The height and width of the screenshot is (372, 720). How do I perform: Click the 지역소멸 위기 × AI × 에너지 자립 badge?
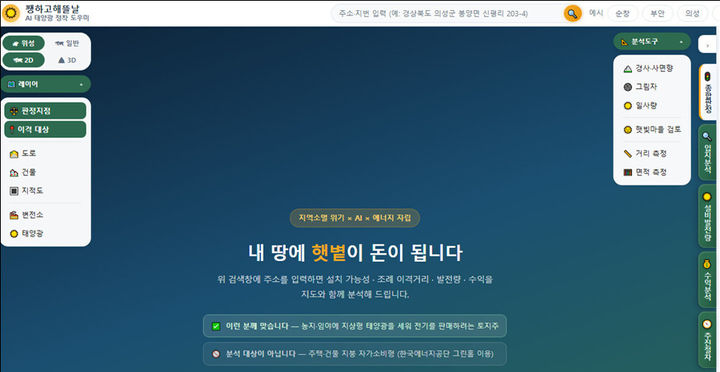354,218
